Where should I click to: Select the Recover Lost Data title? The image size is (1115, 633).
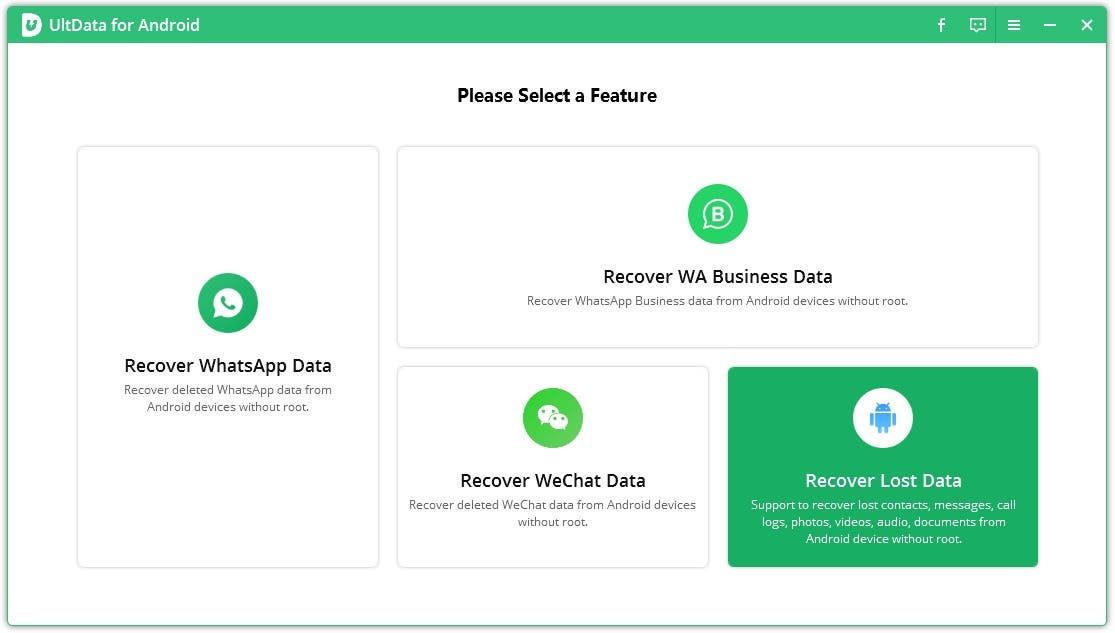click(x=882, y=481)
